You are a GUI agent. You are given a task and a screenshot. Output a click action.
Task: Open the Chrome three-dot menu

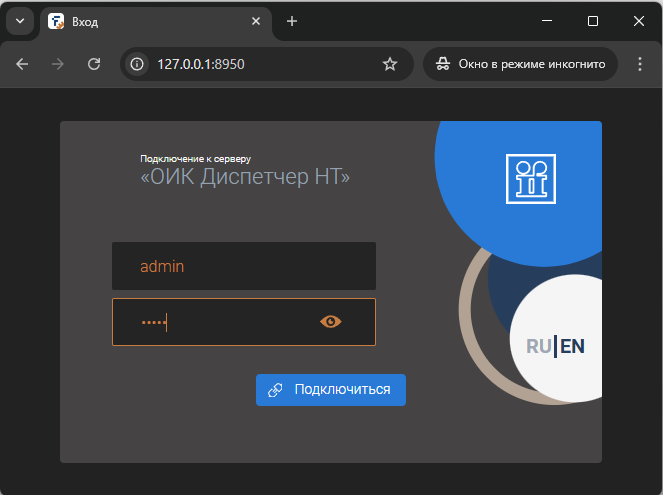pos(640,64)
